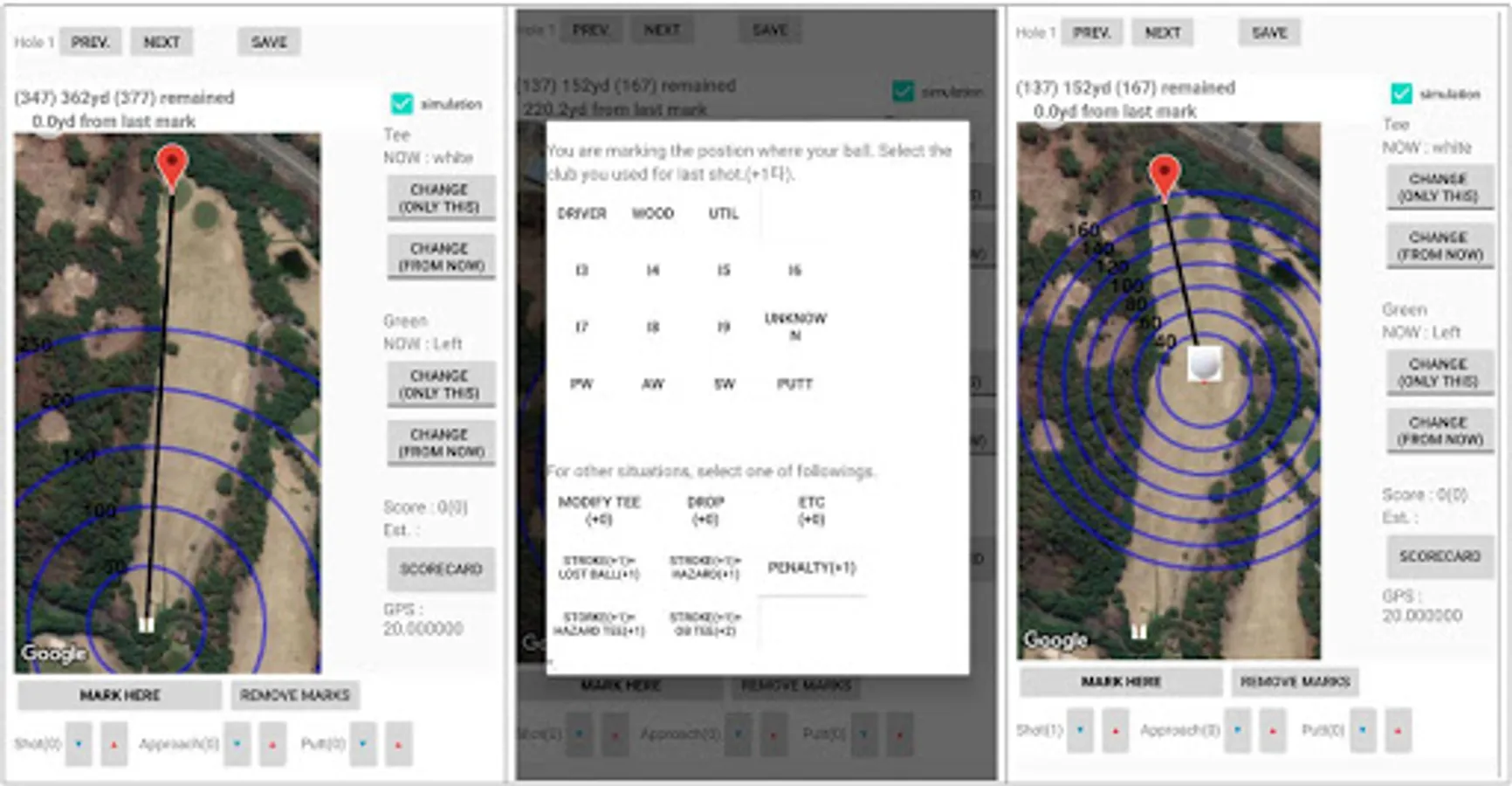Pick the I5 iron
Screen dimensions: 1512x786
pyautogui.click(x=724, y=270)
